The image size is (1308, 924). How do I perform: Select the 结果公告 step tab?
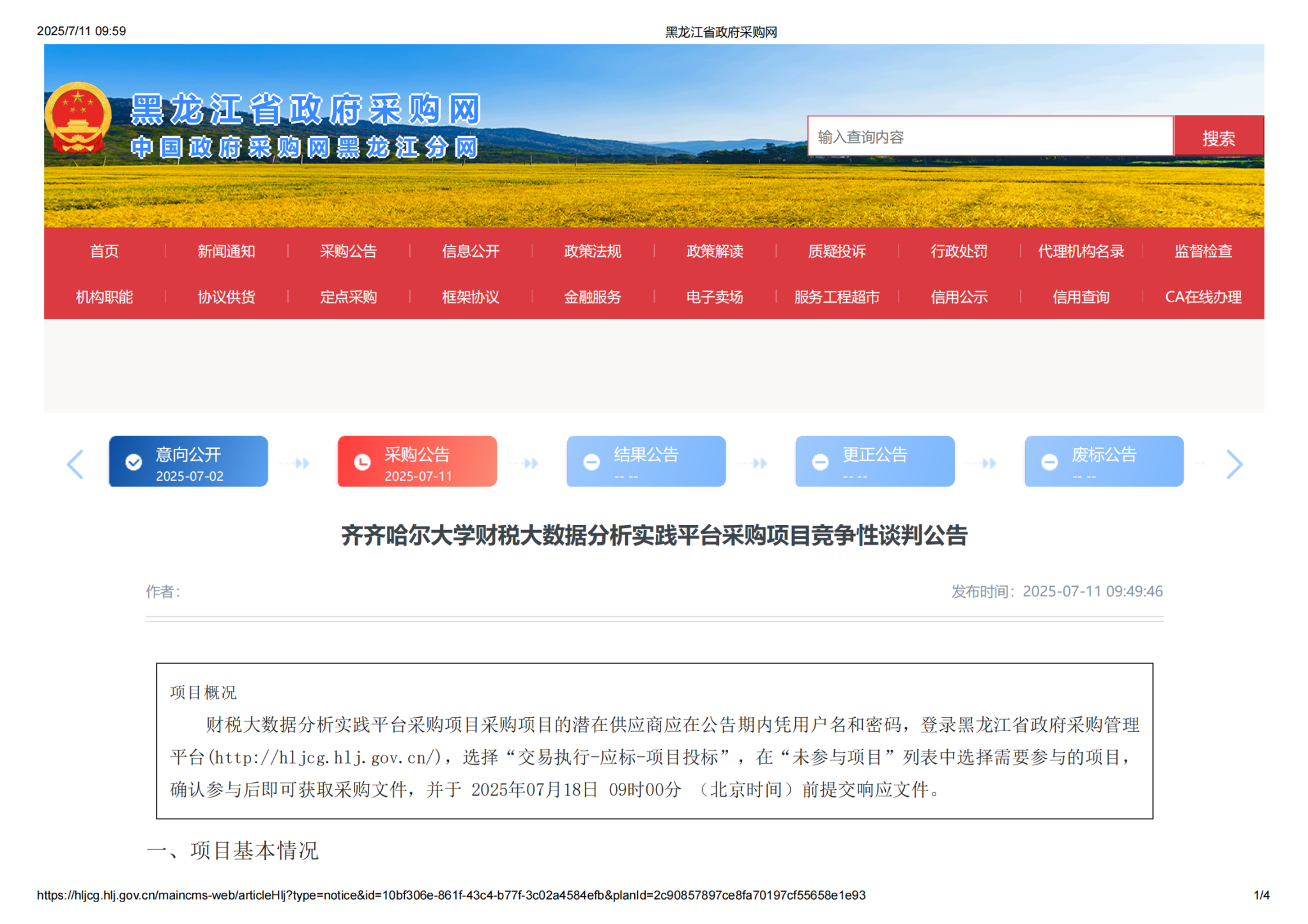click(646, 462)
